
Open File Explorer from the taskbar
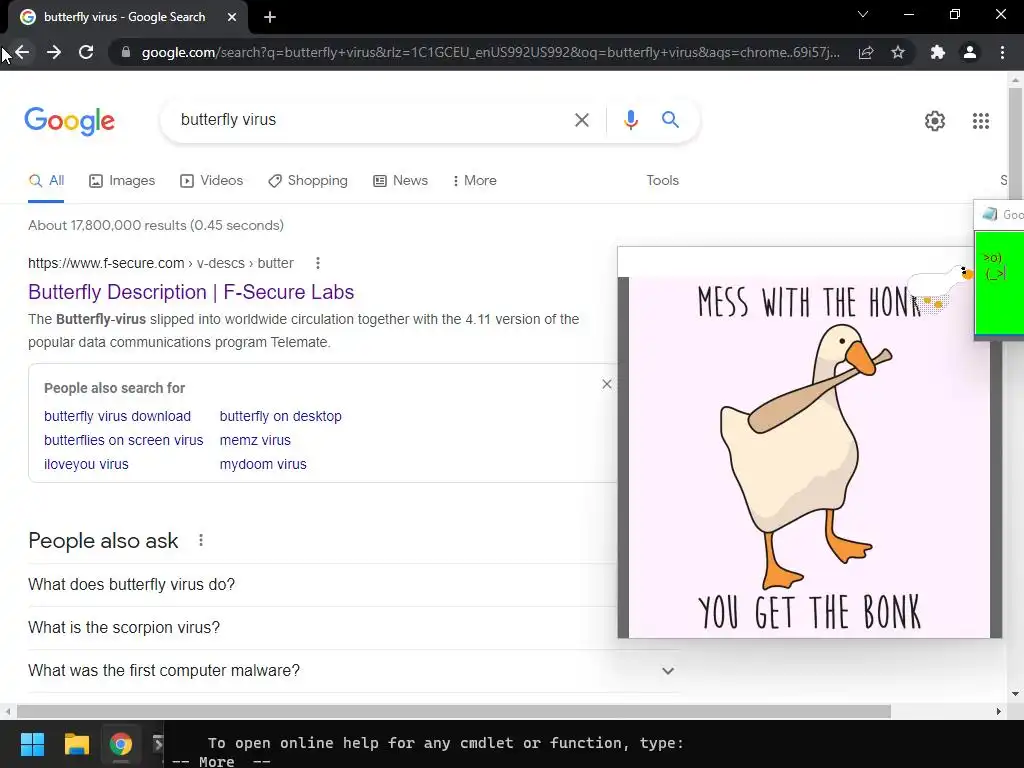76,744
